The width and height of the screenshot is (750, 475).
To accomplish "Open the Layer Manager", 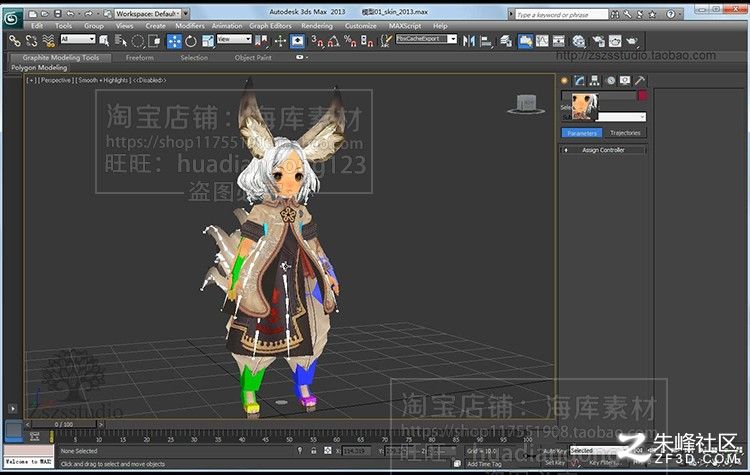I will click(506, 41).
